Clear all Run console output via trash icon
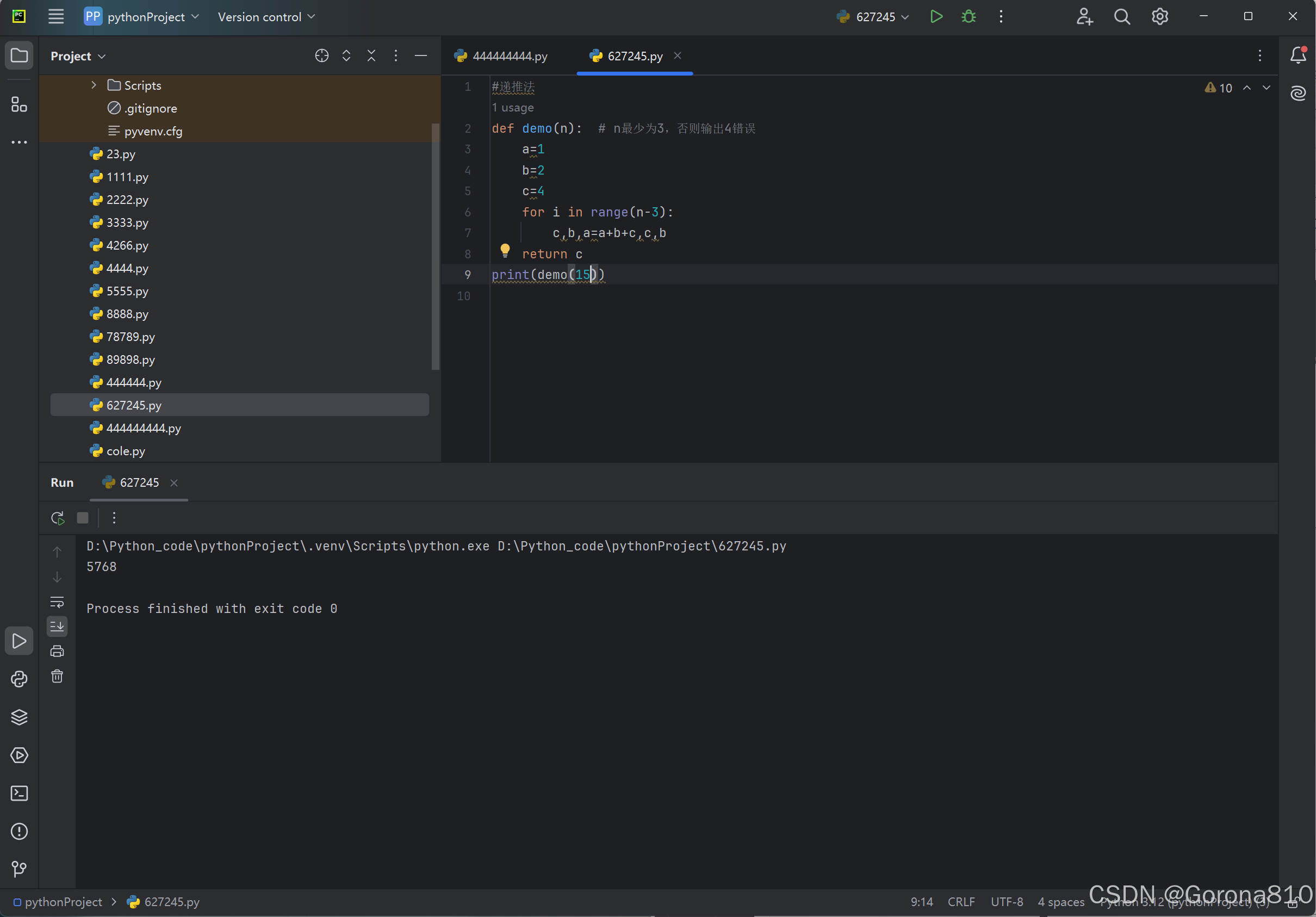 57,676
